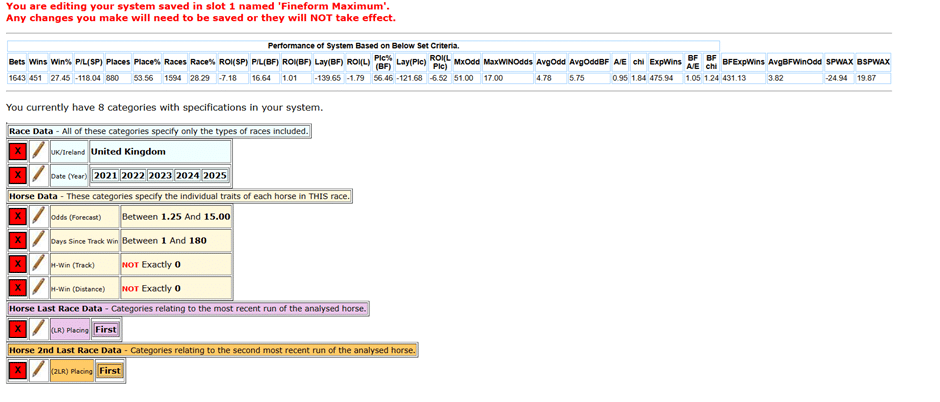Delete the Odds (Forecast) category

coord(18,216)
